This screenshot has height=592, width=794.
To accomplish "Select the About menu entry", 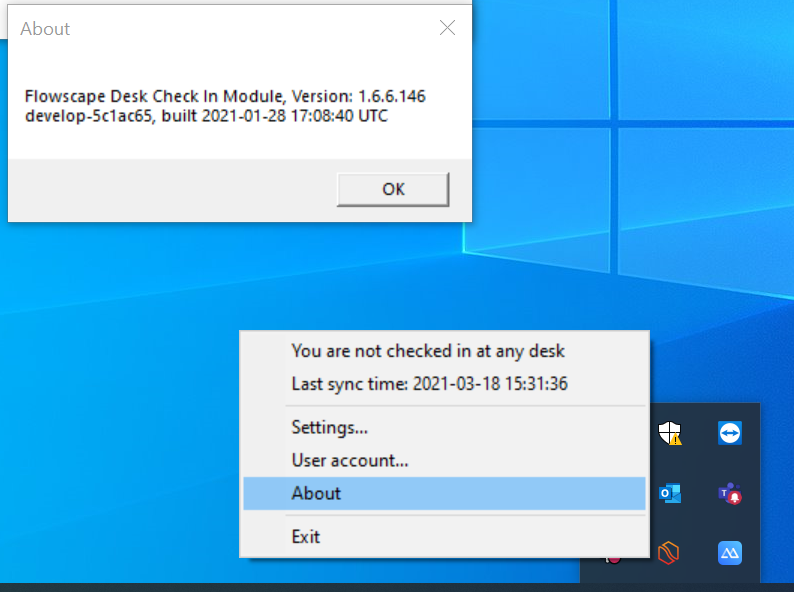I will coord(444,493).
